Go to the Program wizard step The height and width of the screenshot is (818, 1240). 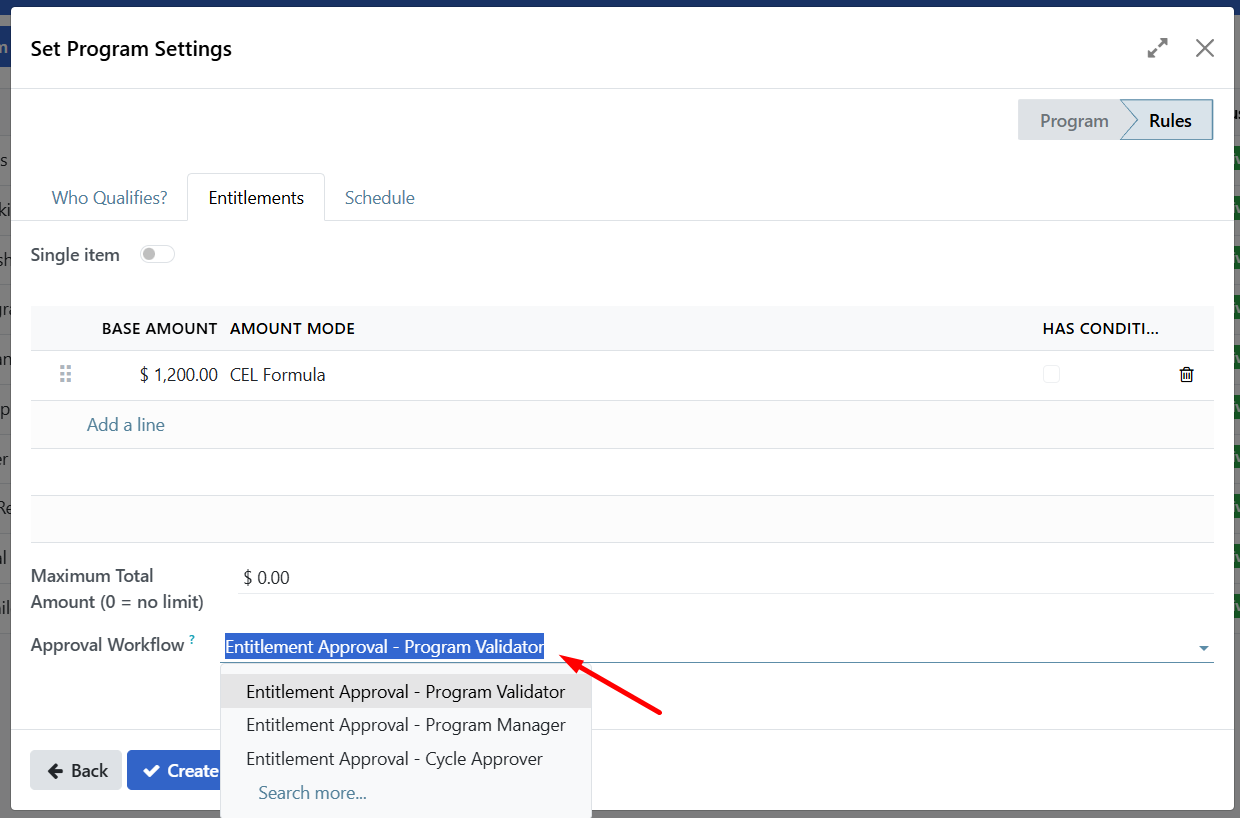pyautogui.click(x=1073, y=121)
